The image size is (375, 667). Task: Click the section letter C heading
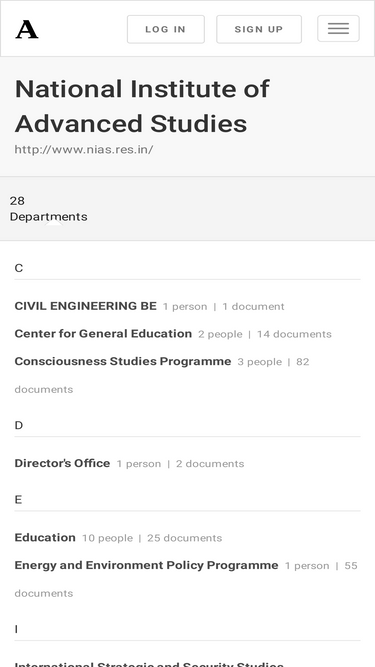pyautogui.click(x=19, y=268)
